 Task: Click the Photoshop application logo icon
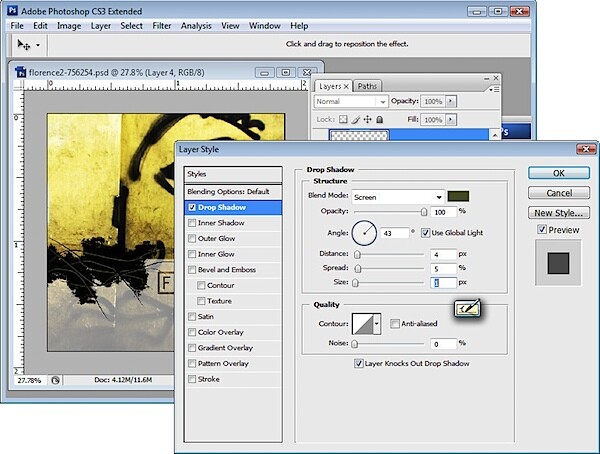click(13, 11)
